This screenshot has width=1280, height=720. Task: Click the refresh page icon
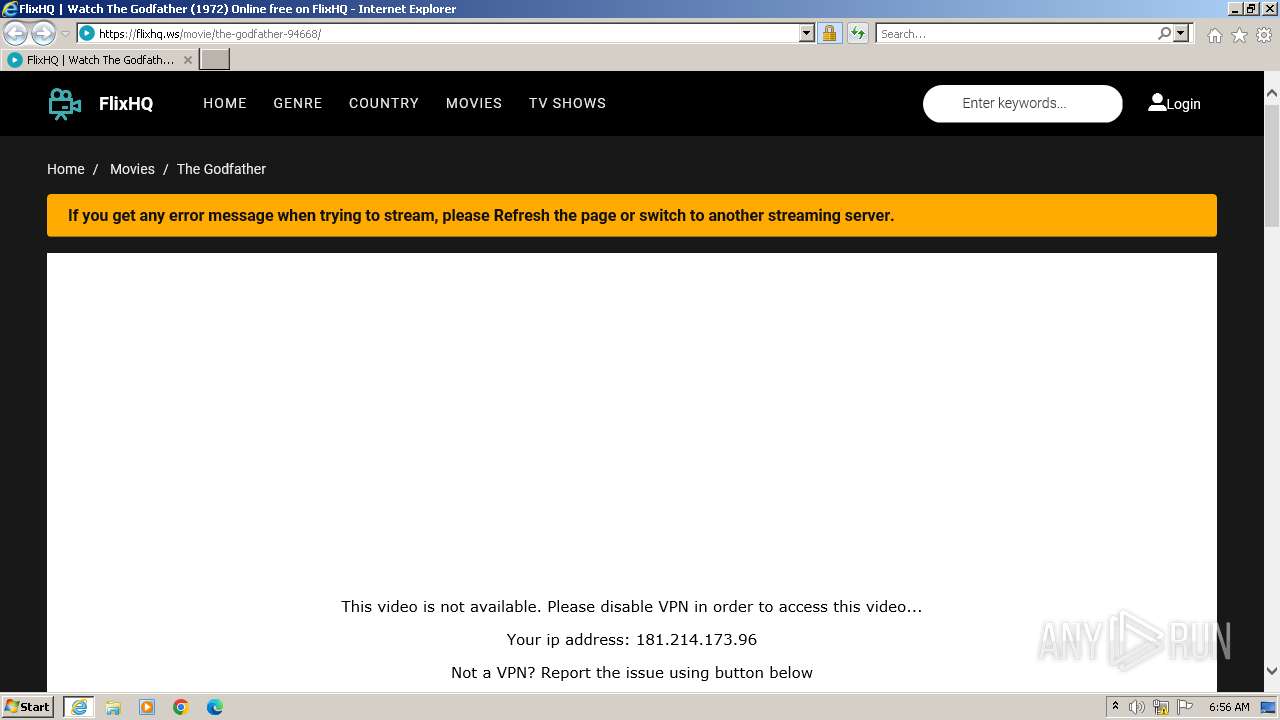(858, 33)
